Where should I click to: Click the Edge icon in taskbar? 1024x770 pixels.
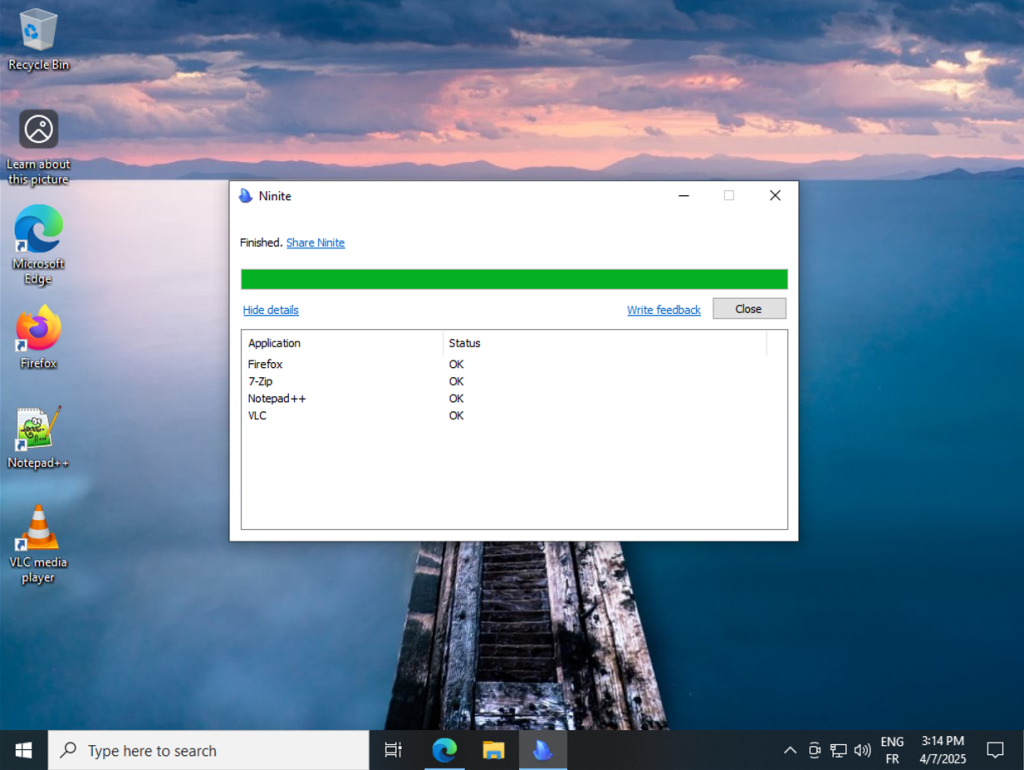[x=444, y=750]
